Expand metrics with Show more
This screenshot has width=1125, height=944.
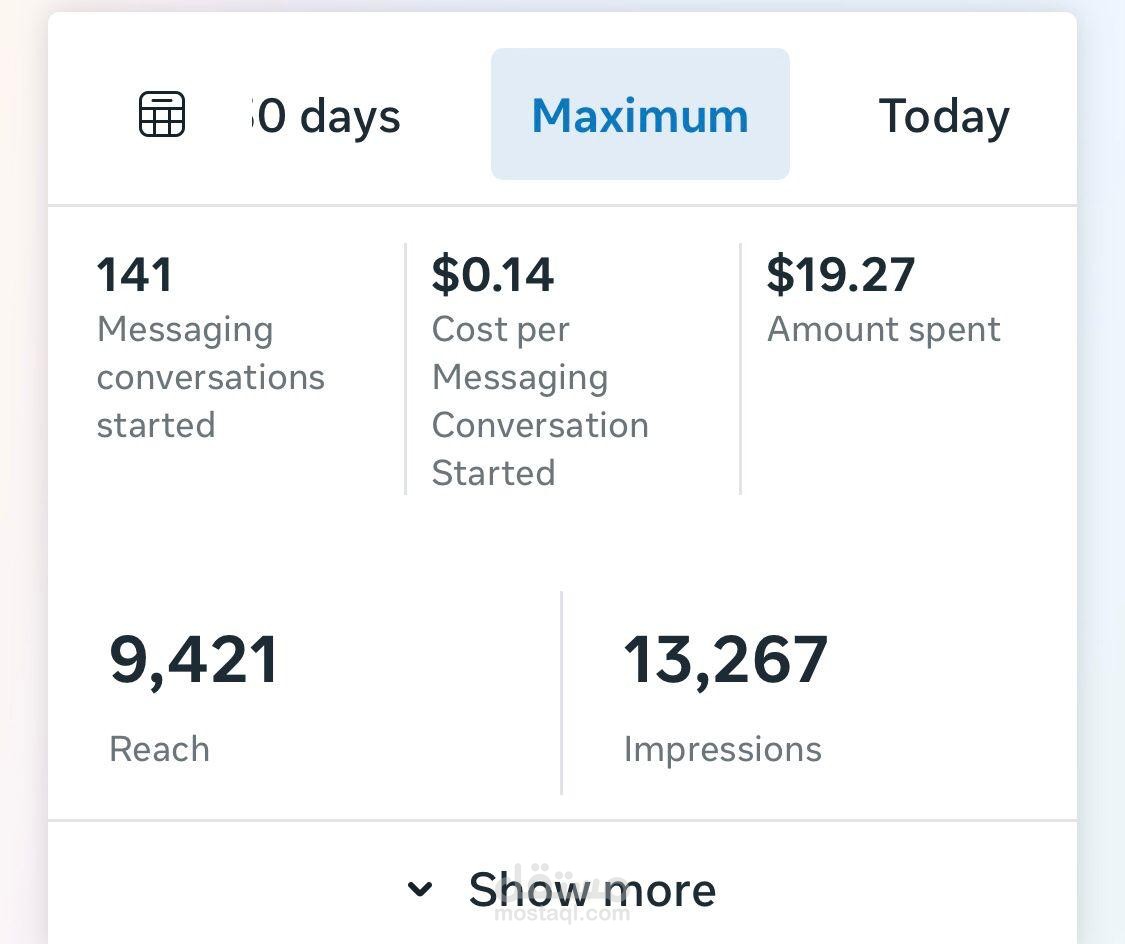562,889
